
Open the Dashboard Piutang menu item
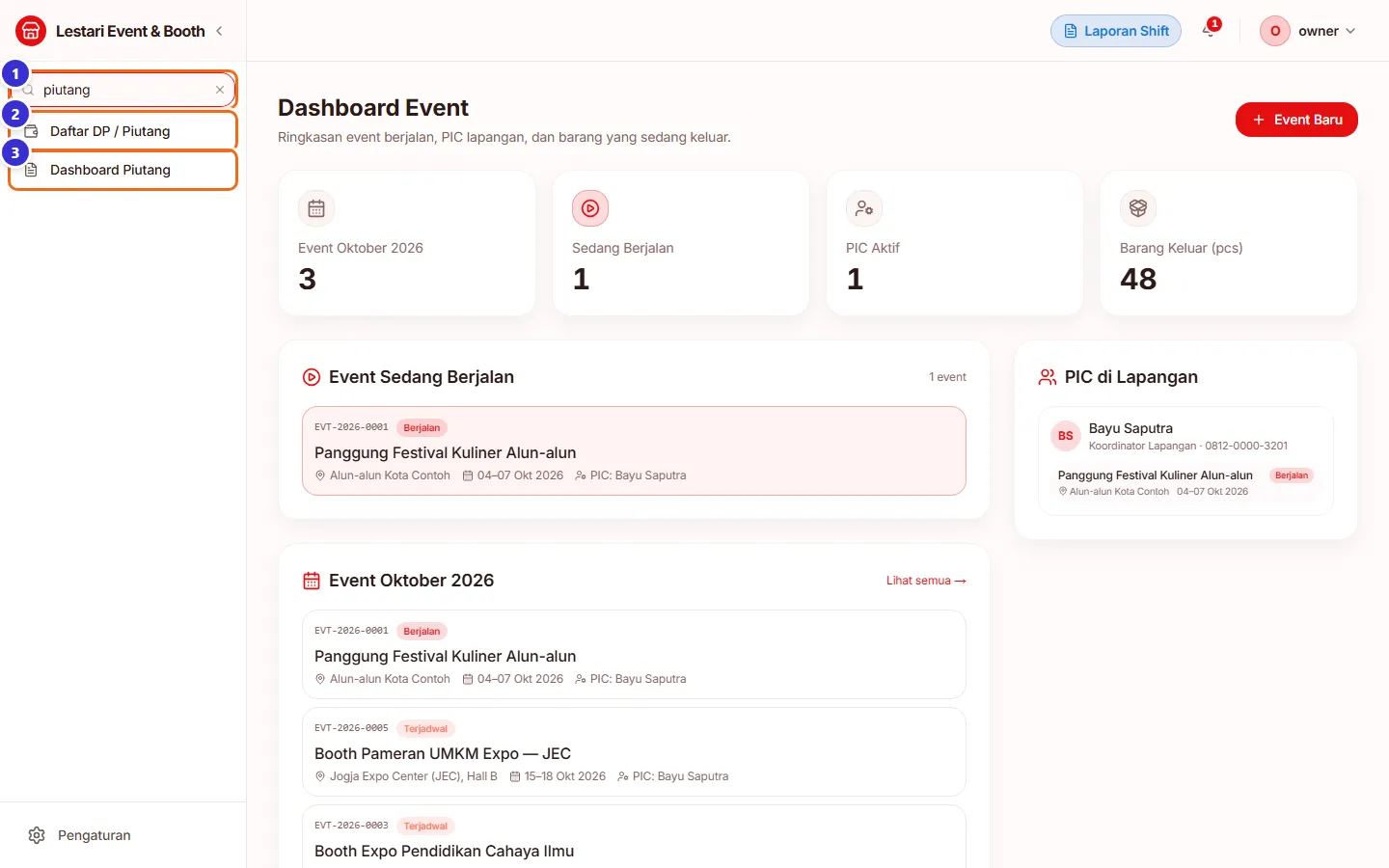[123, 170]
